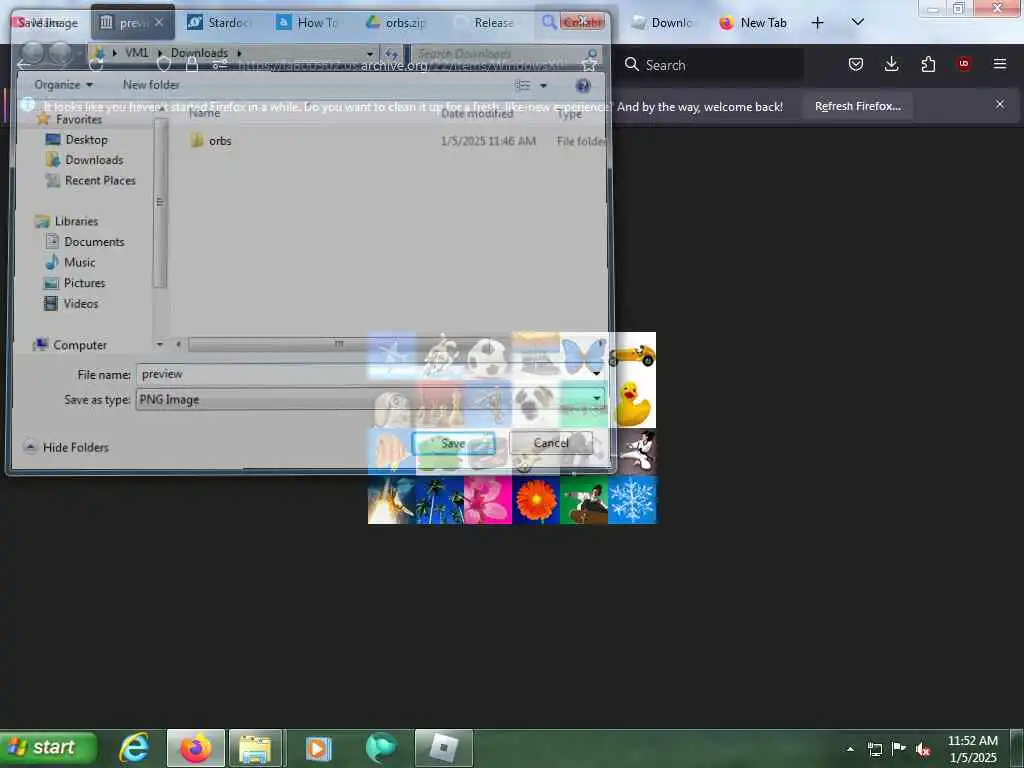Open the Firefox downloads panel icon
Image resolution: width=1024 pixels, height=768 pixels.
891,64
